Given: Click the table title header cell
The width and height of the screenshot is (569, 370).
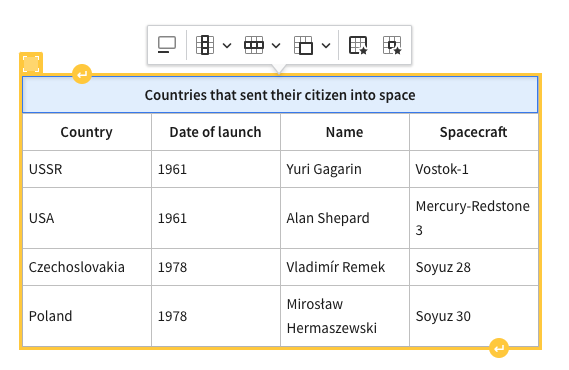Looking at the screenshot, I should 280,95.
